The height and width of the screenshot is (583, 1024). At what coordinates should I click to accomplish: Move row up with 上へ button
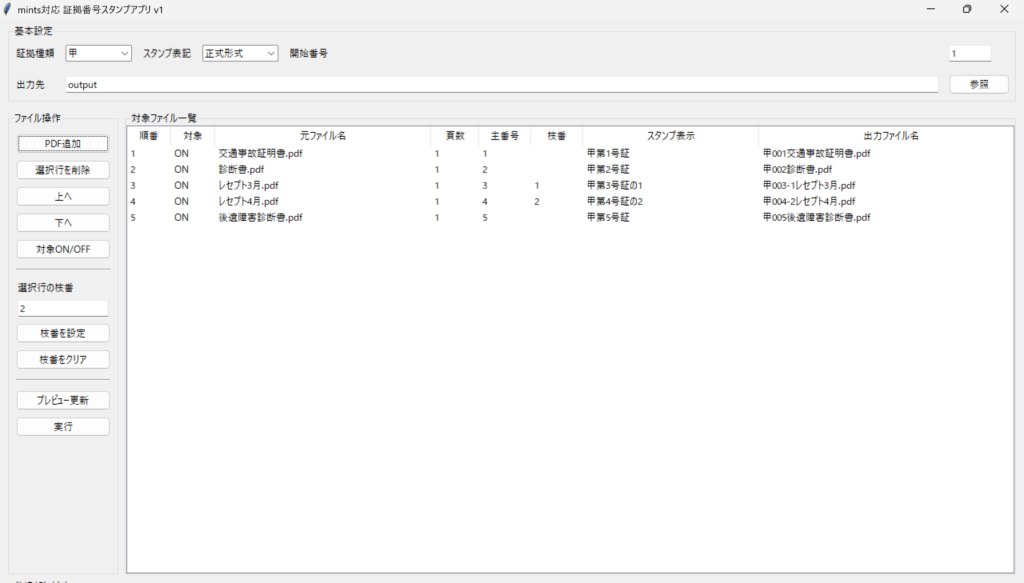pyautogui.click(x=63, y=196)
